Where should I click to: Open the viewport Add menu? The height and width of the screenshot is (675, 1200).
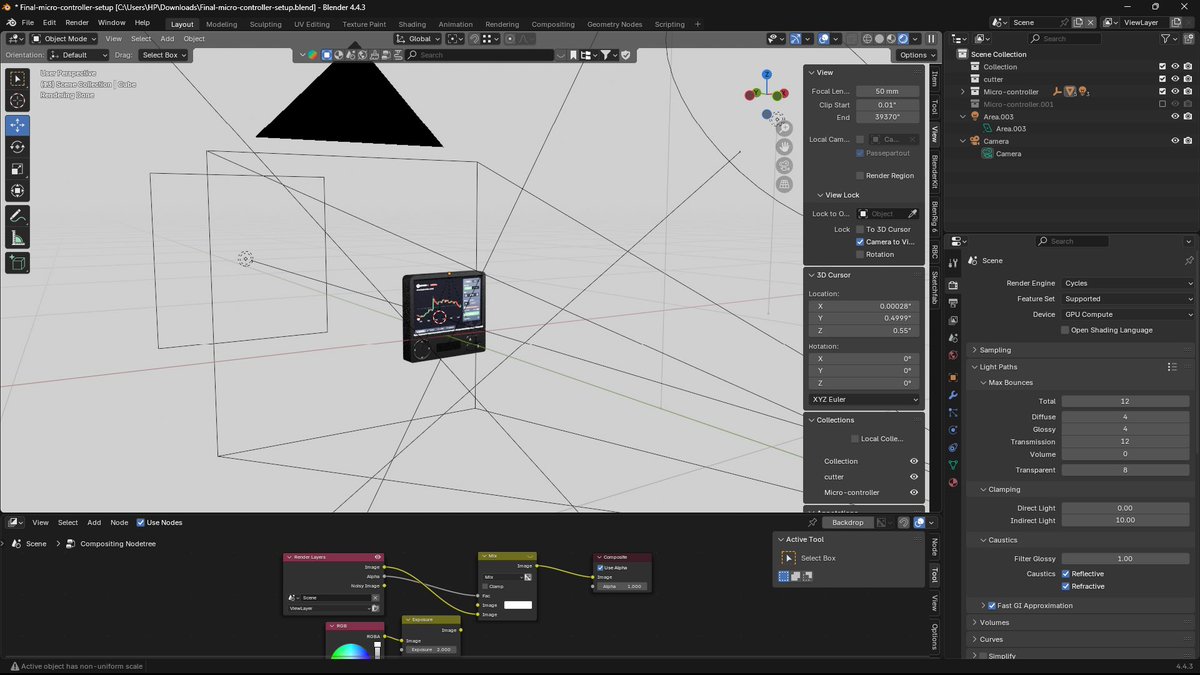click(167, 39)
